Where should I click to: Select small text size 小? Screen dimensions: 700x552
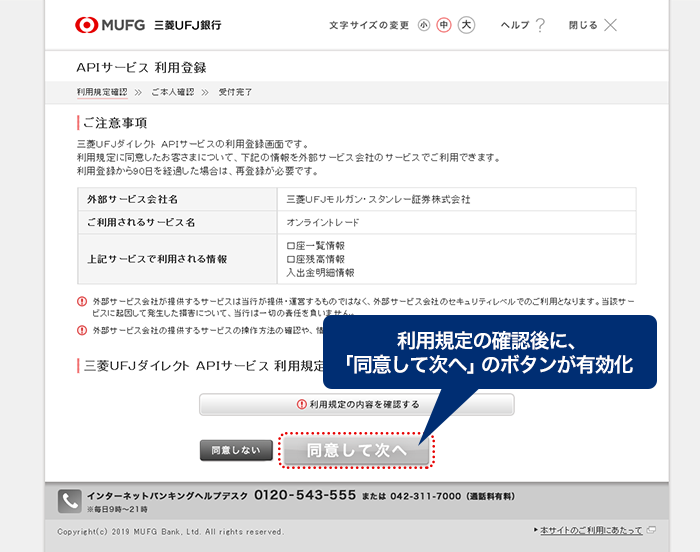pos(424,25)
